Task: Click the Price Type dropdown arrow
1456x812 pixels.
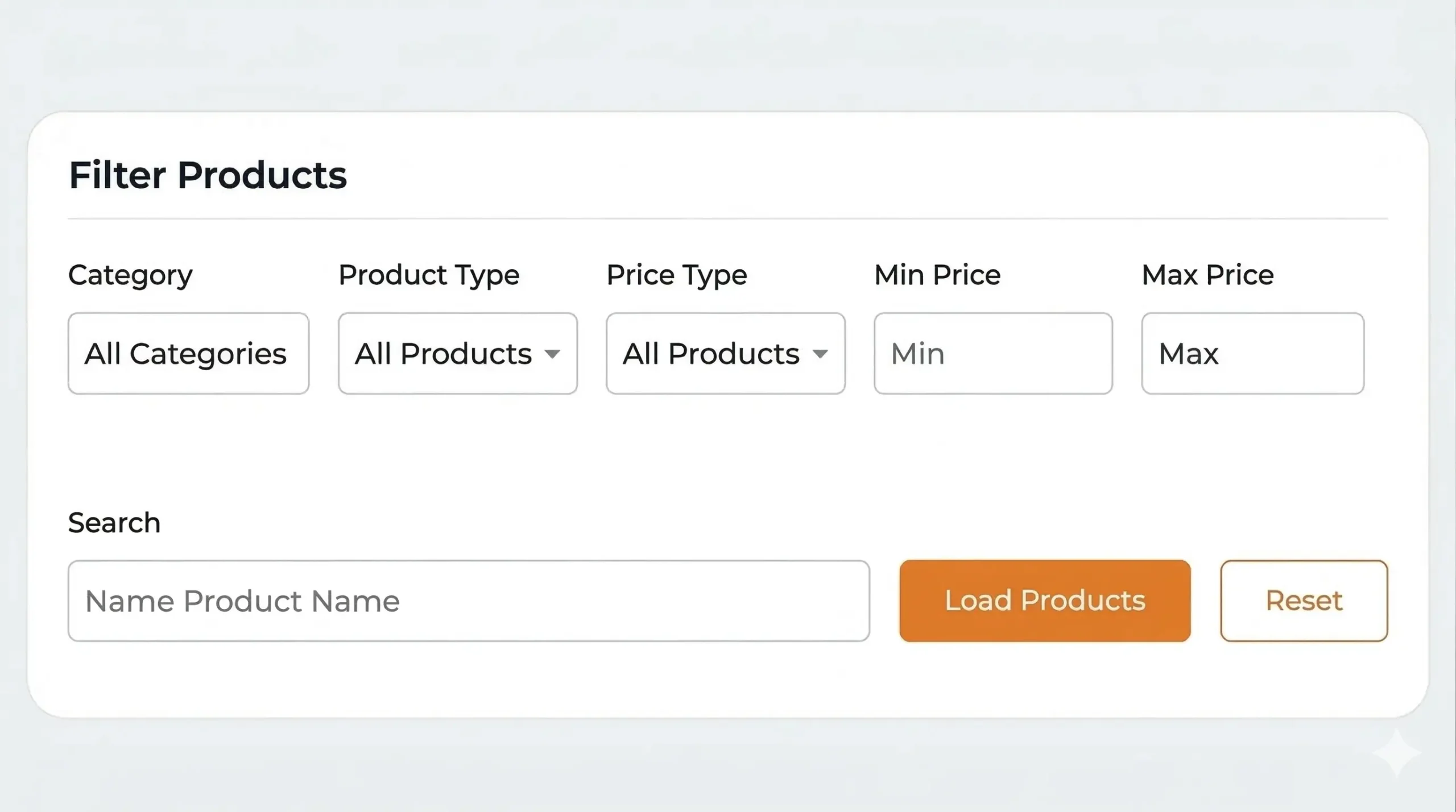Action: 821,354
